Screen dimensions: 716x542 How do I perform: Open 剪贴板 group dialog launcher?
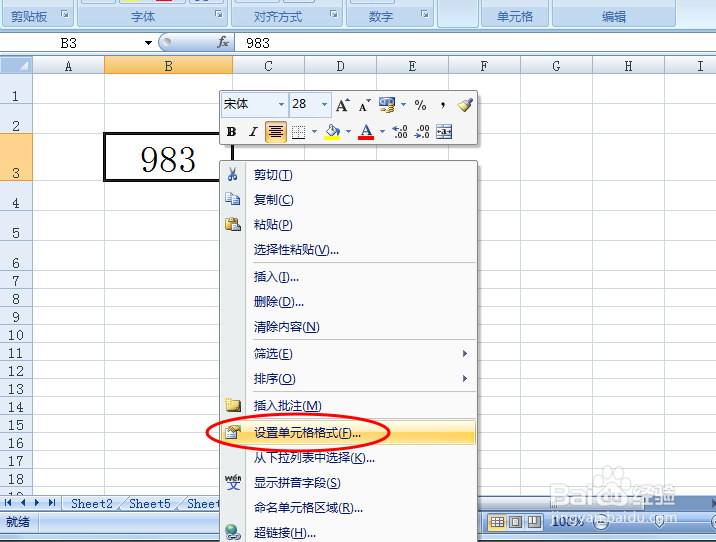point(65,15)
